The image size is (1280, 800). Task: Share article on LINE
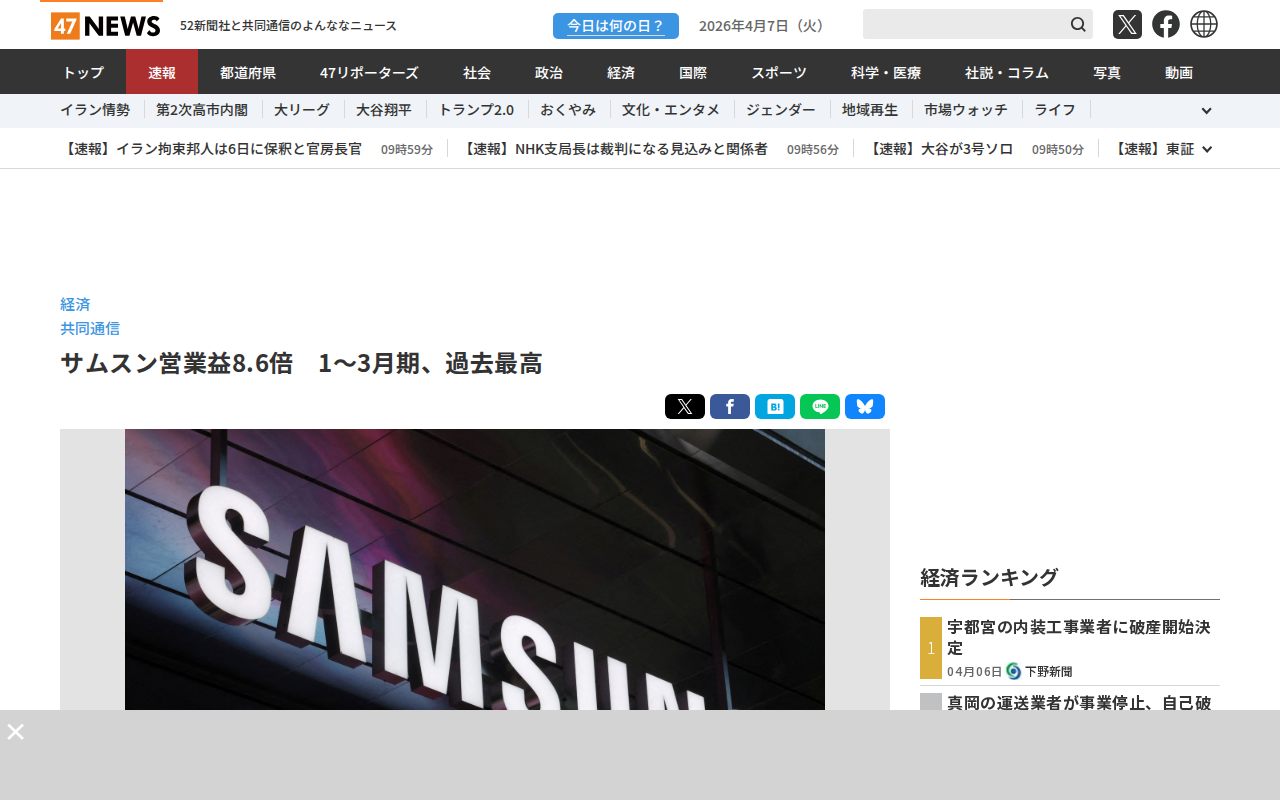(820, 406)
